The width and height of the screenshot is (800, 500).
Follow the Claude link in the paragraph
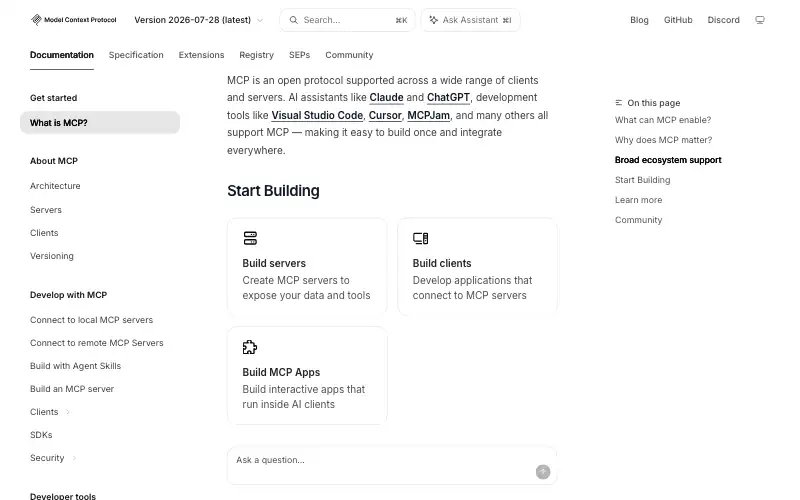point(386,97)
